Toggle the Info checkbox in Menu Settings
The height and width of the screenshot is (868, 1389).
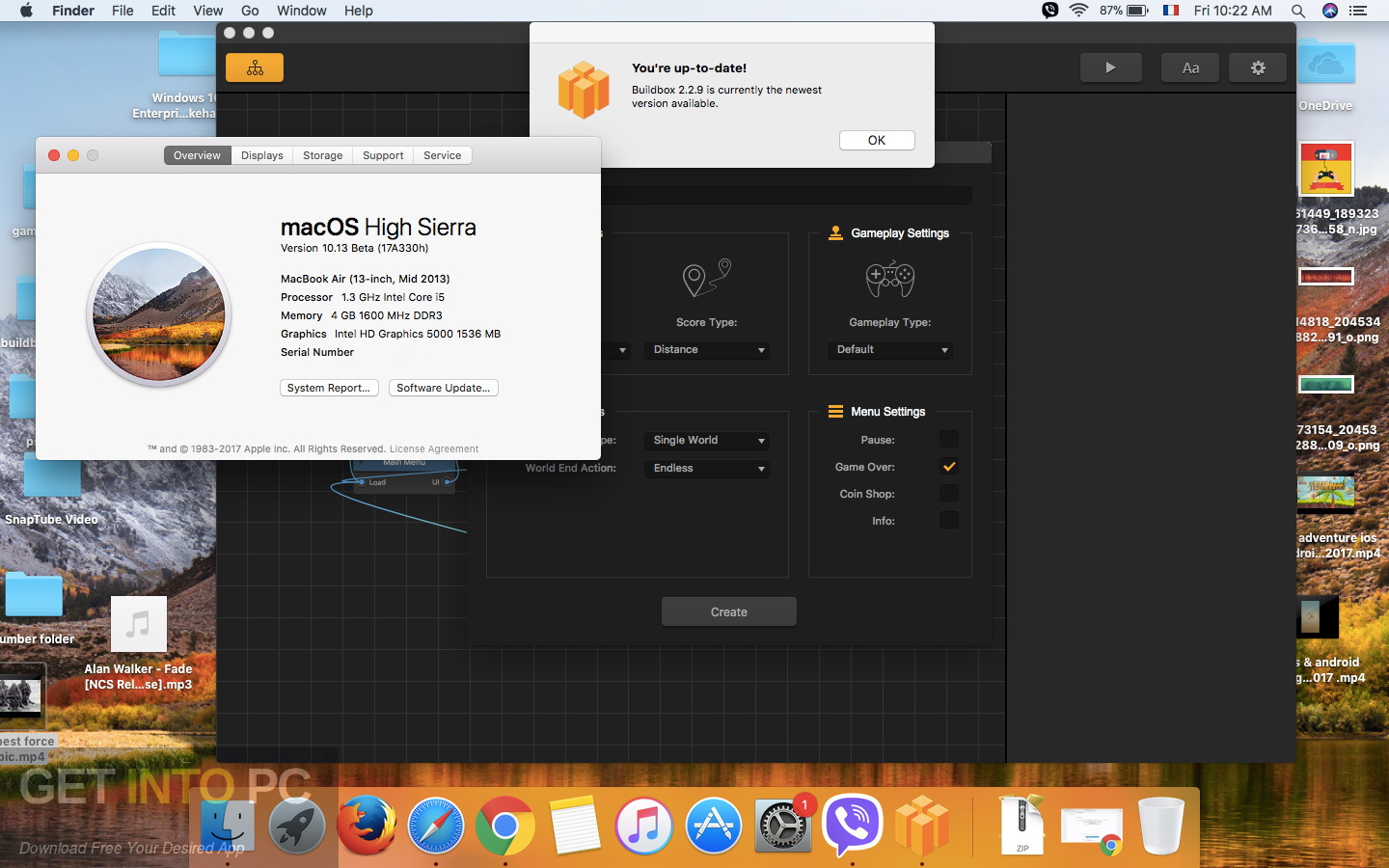(x=949, y=521)
